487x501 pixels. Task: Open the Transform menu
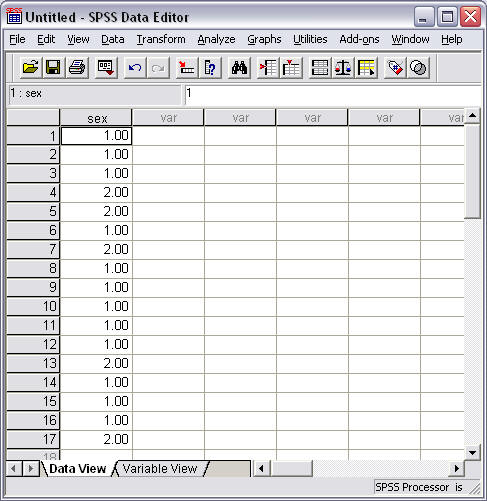pyautogui.click(x=161, y=39)
